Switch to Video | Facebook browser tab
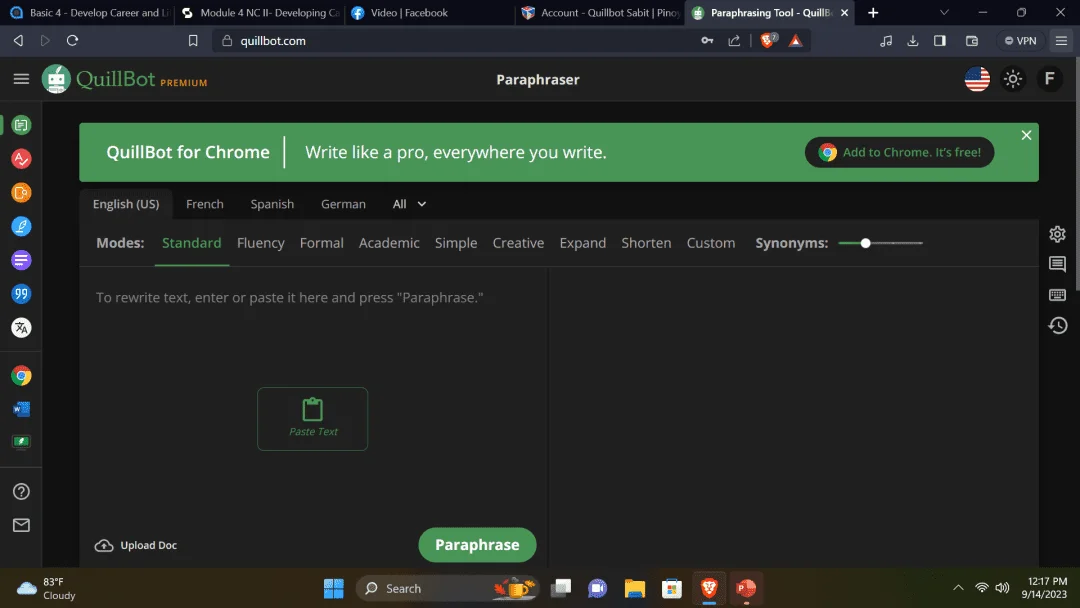 [427, 12]
